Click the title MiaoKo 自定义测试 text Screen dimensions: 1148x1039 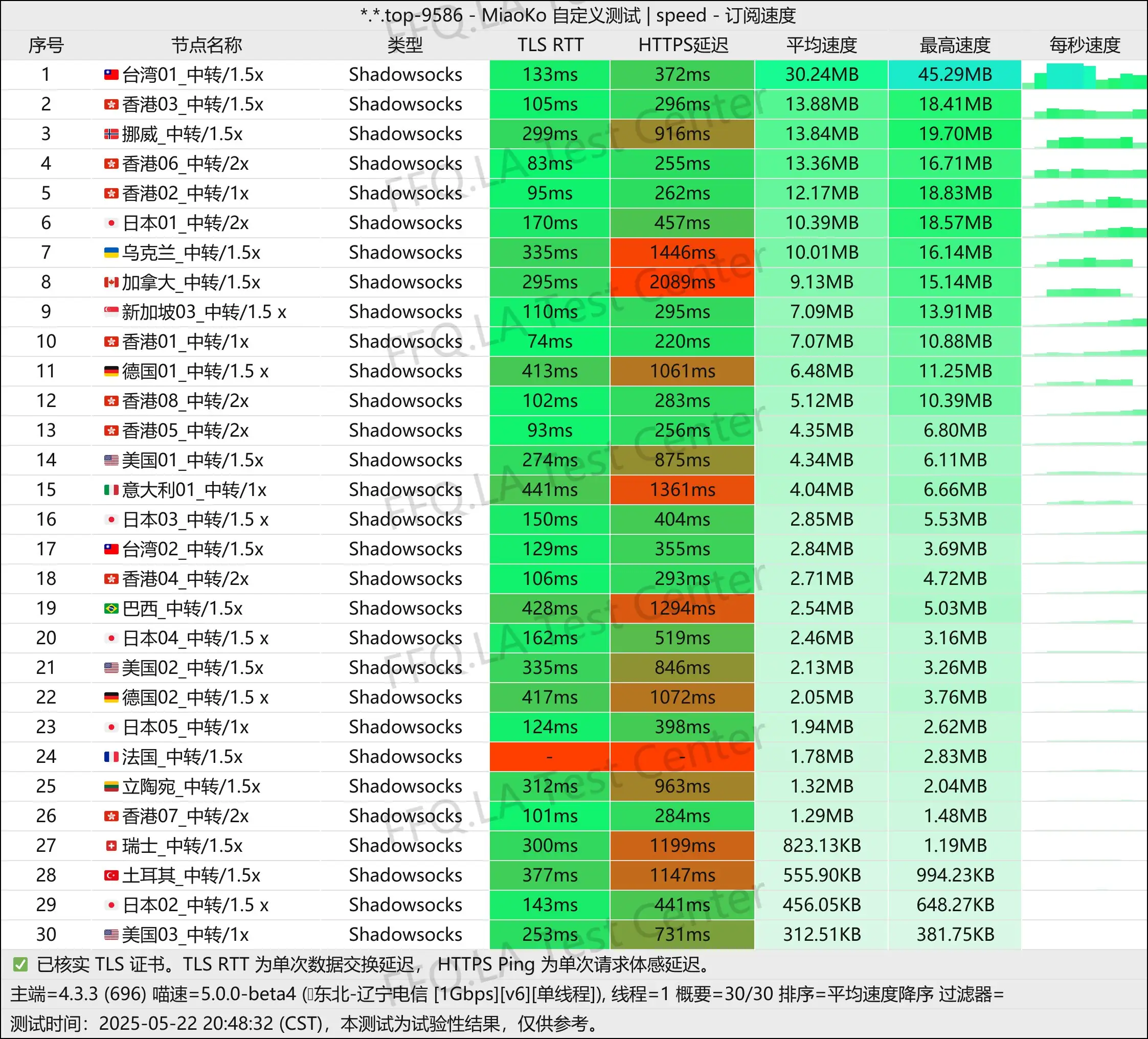(x=561, y=15)
